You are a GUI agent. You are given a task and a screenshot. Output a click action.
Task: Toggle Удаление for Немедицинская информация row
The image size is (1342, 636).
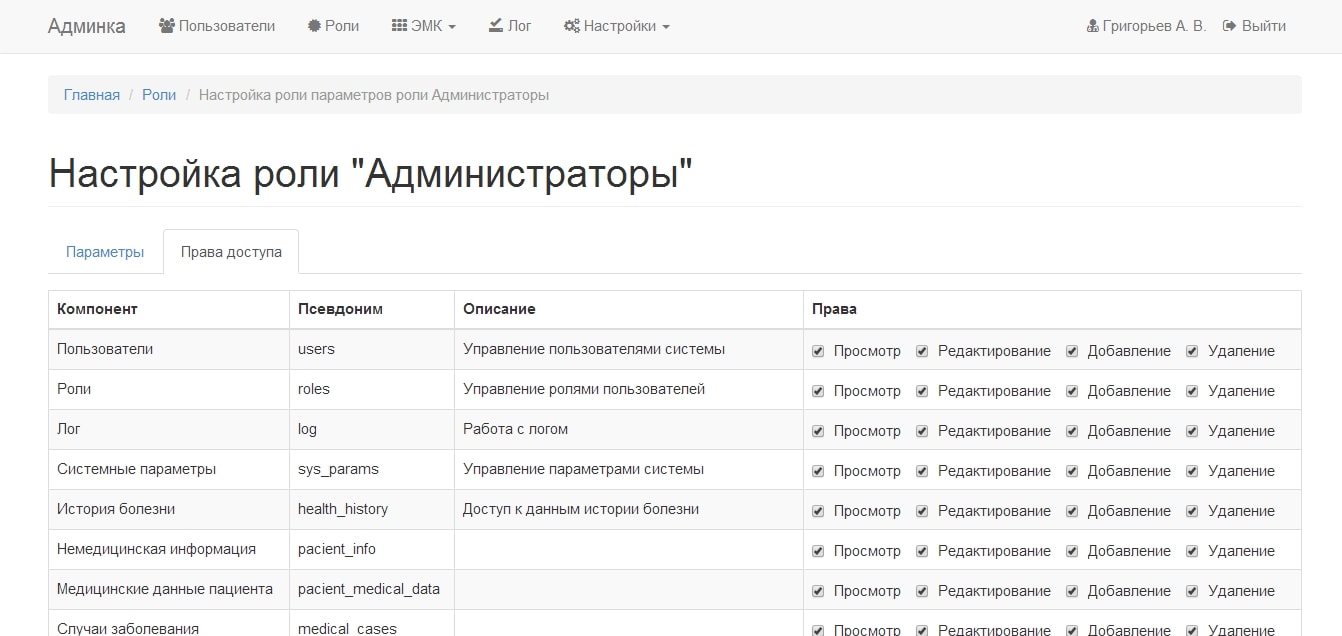1192,551
